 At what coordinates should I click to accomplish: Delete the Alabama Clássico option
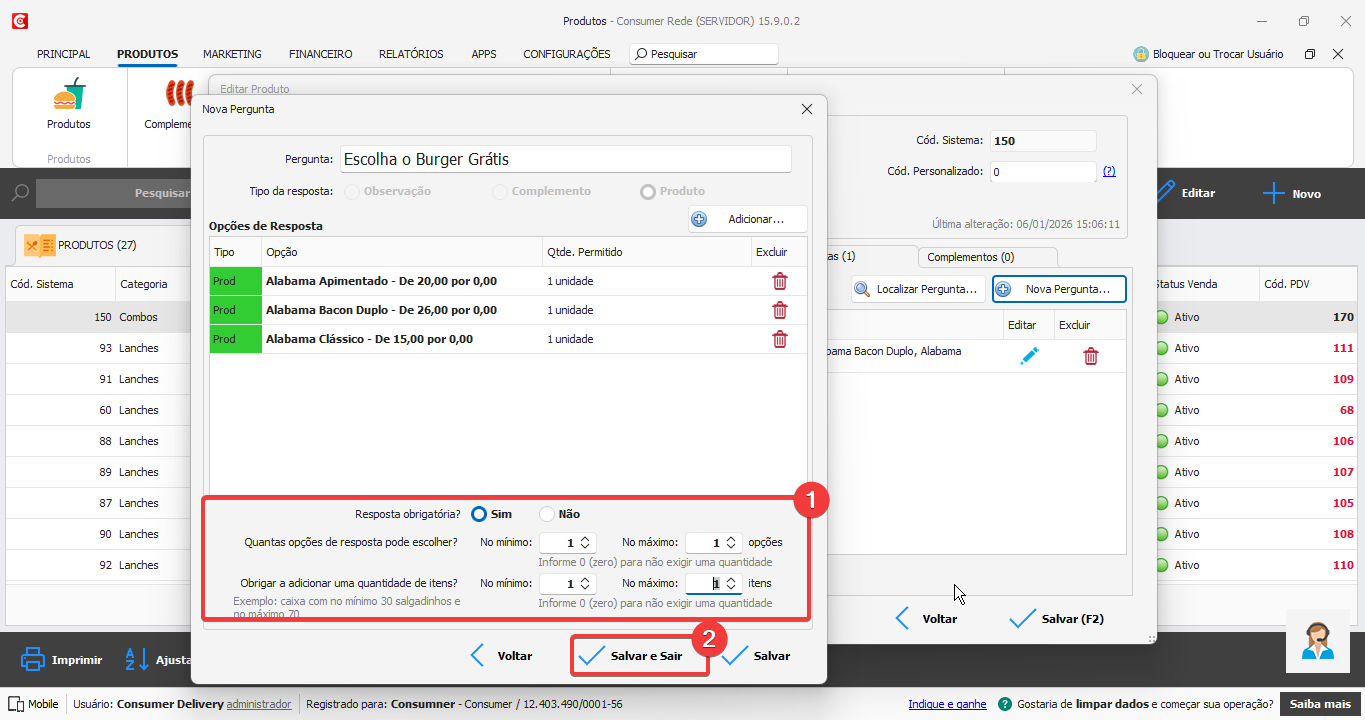point(780,339)
